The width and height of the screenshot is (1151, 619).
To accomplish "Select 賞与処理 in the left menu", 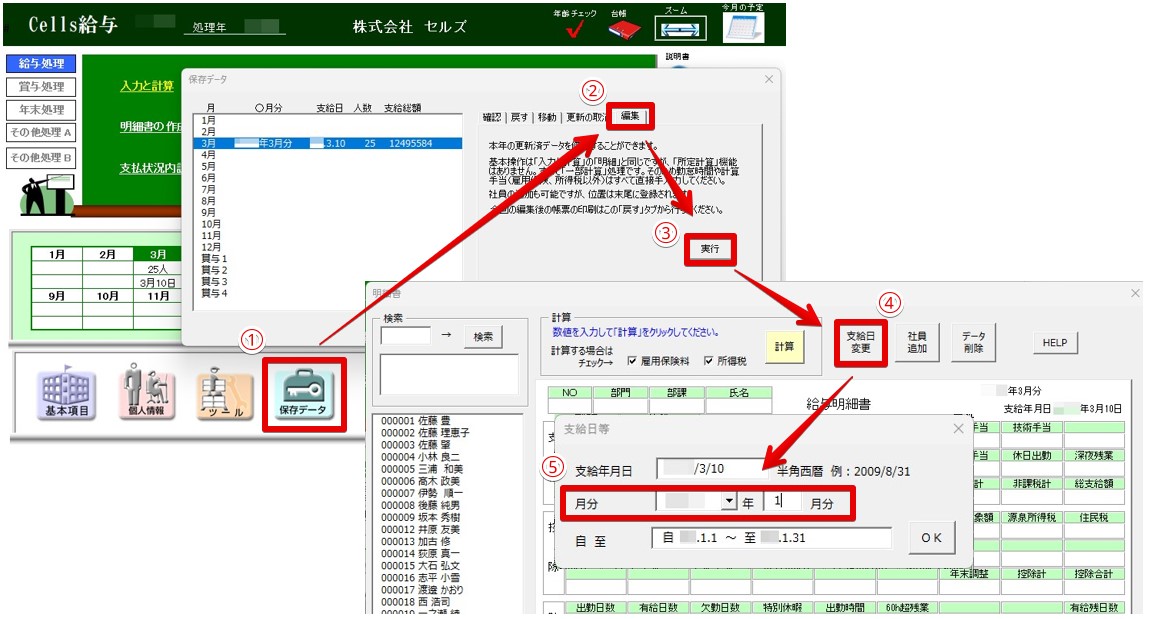I will [41, 87].
